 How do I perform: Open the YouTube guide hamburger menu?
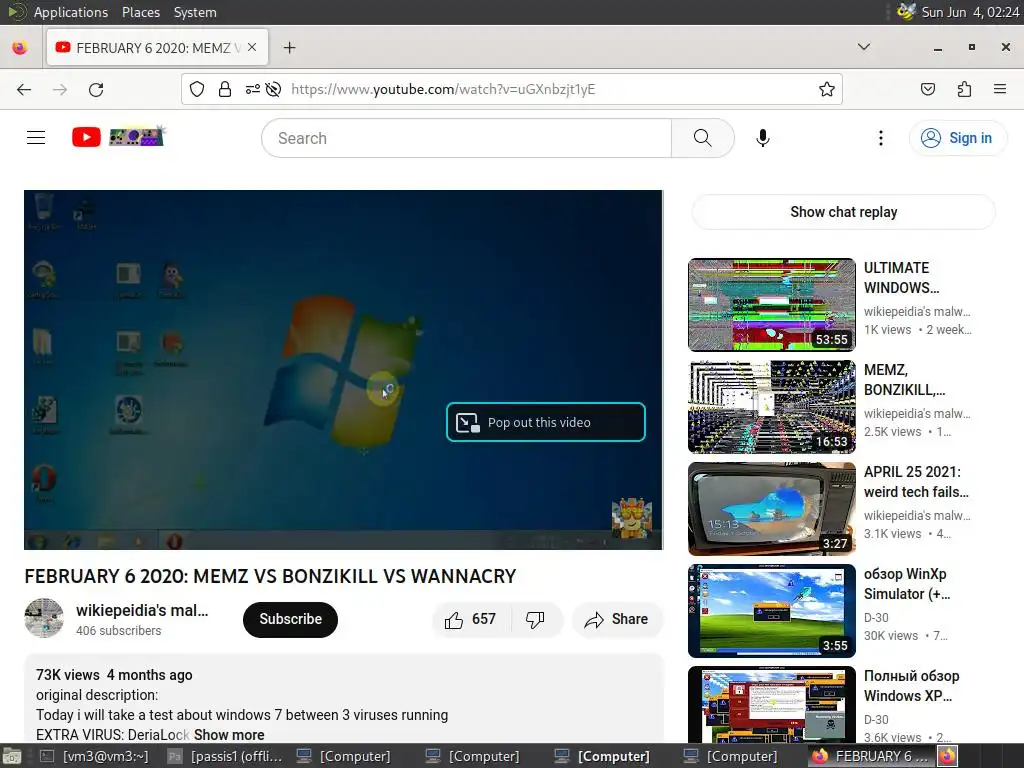point(36,138)
